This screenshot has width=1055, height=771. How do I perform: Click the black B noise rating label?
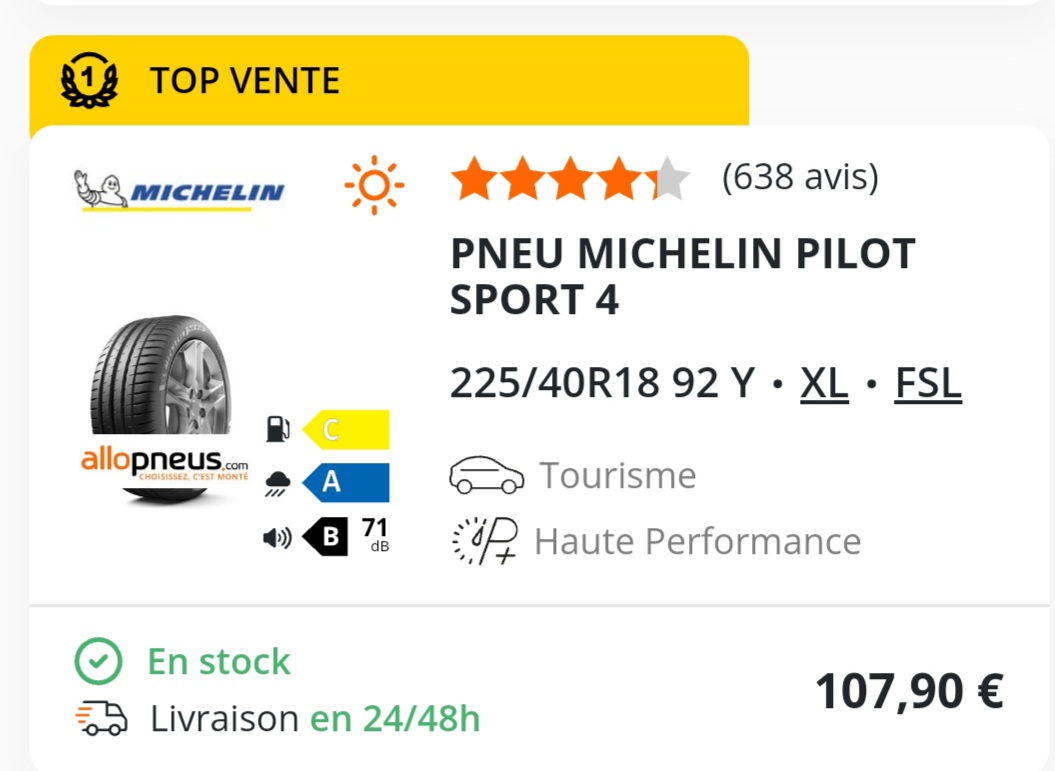[x=326, y=536]
